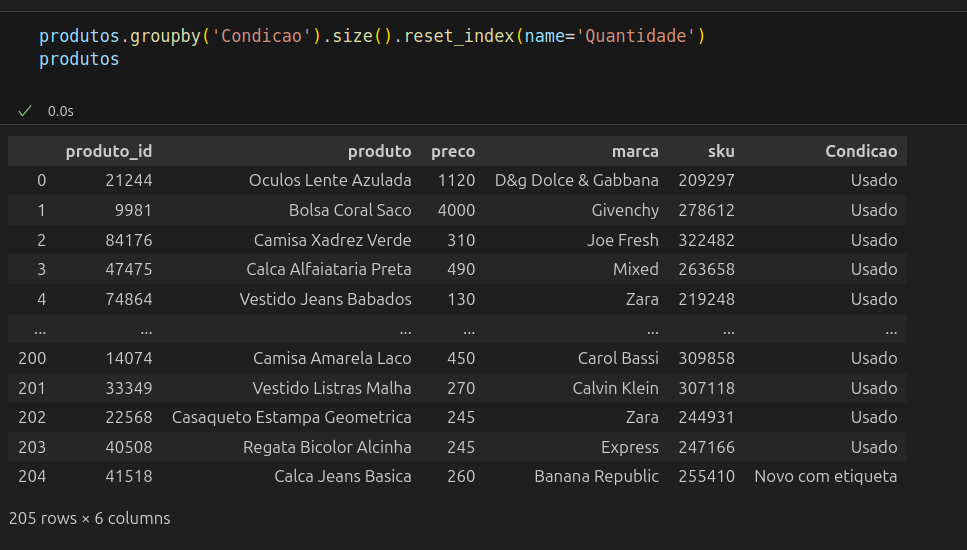The width and height of the screenshot is (967, 550).
Task: Click the preco value 1120
Action: coord(456,180)
